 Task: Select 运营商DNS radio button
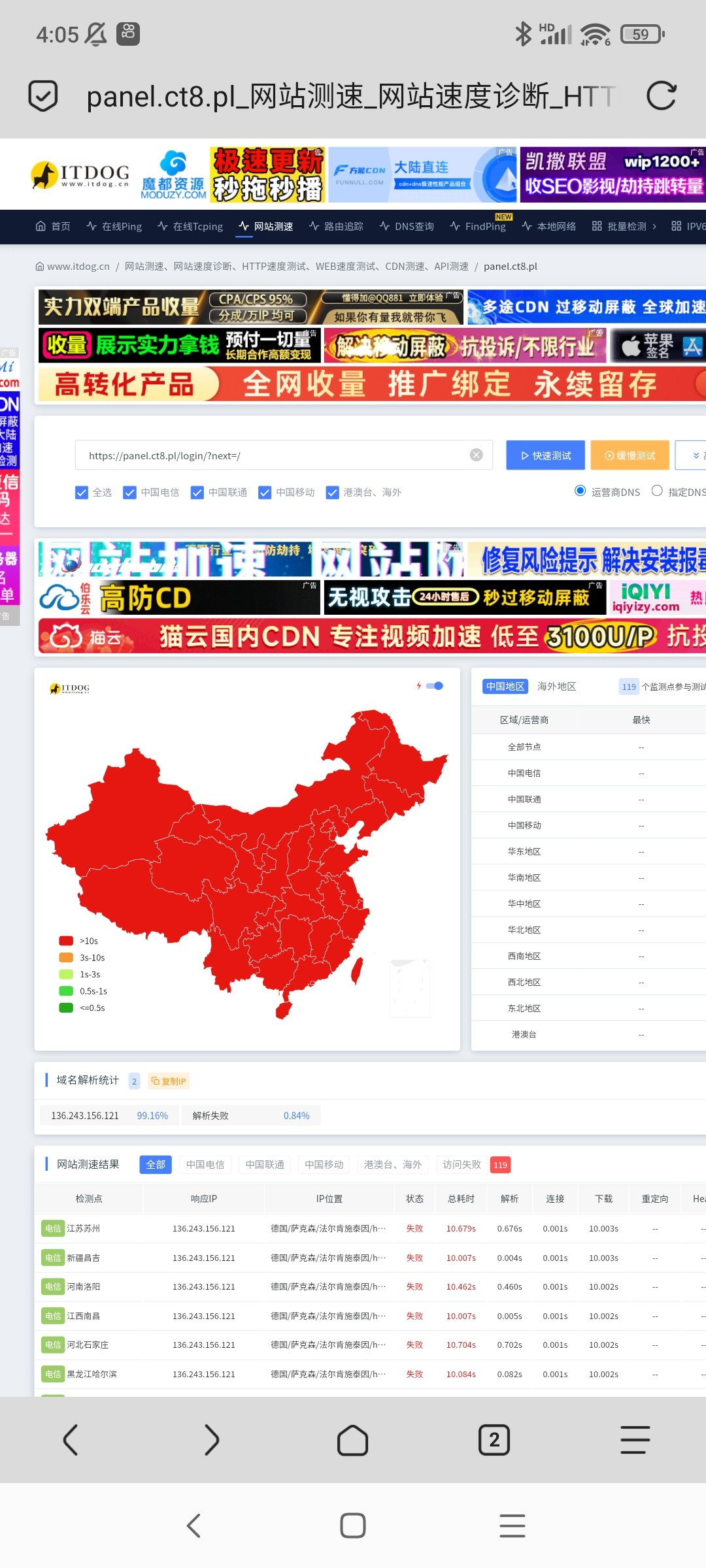(580, 491)
